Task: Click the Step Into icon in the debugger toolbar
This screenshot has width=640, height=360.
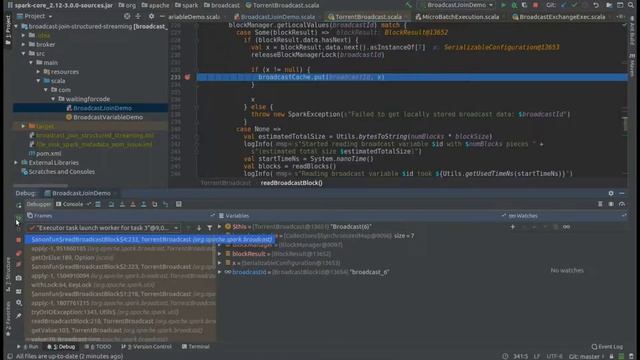Action: 122,204
